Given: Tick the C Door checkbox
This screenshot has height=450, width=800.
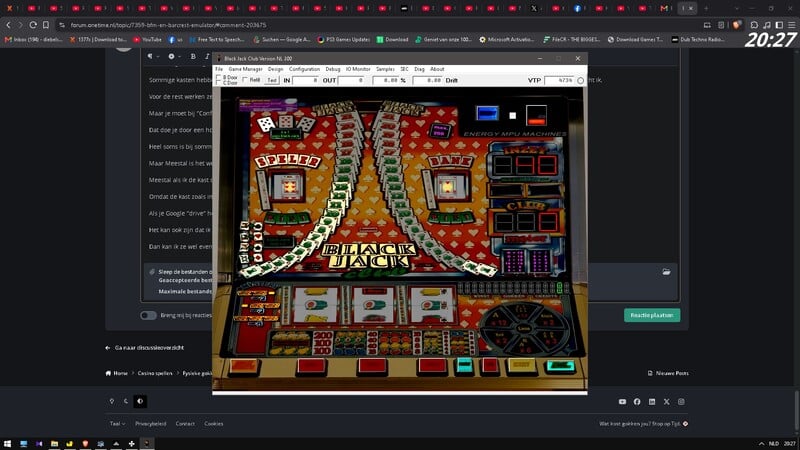Looking at the screenshot, I should click(x=218, y=82).
